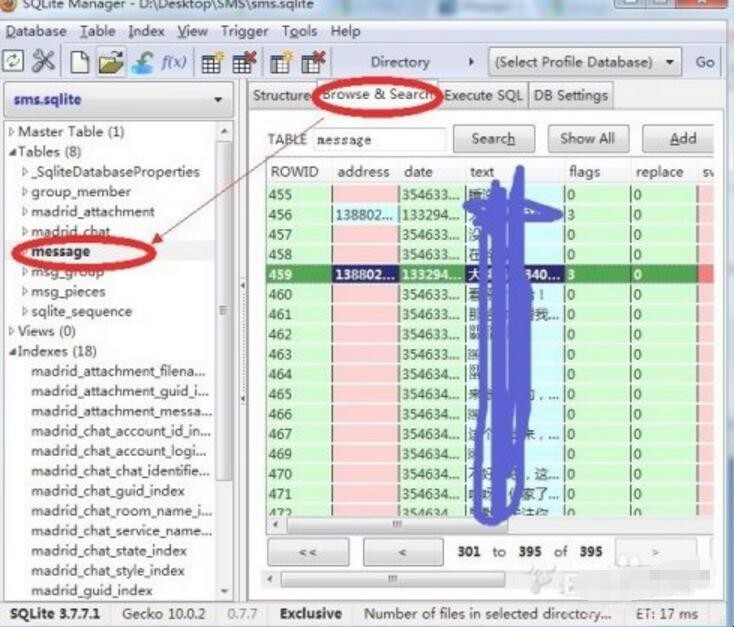Sort by the ROWID column header
The image size is (734, 627).
299,172
